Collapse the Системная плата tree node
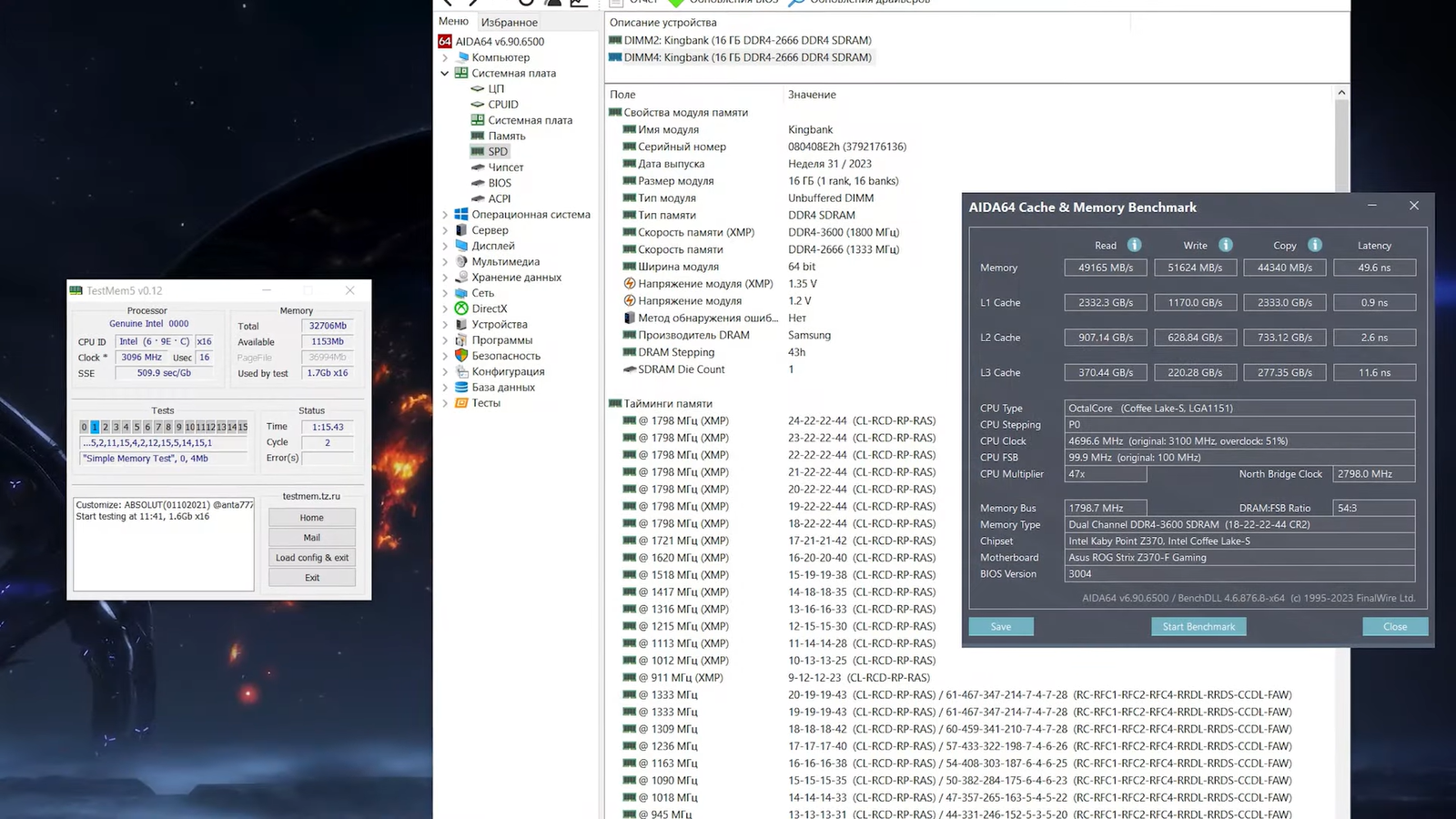 coord(445,74)
